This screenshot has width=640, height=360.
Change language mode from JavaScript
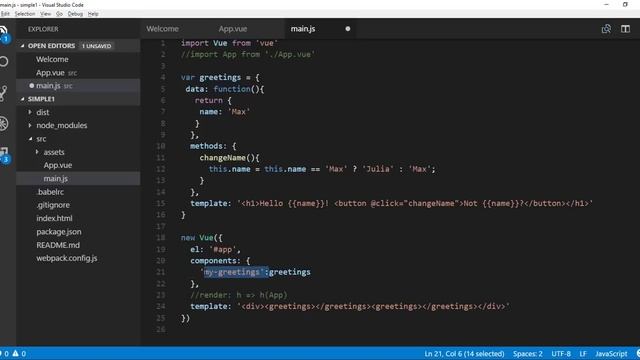click(x=611, y=353)
